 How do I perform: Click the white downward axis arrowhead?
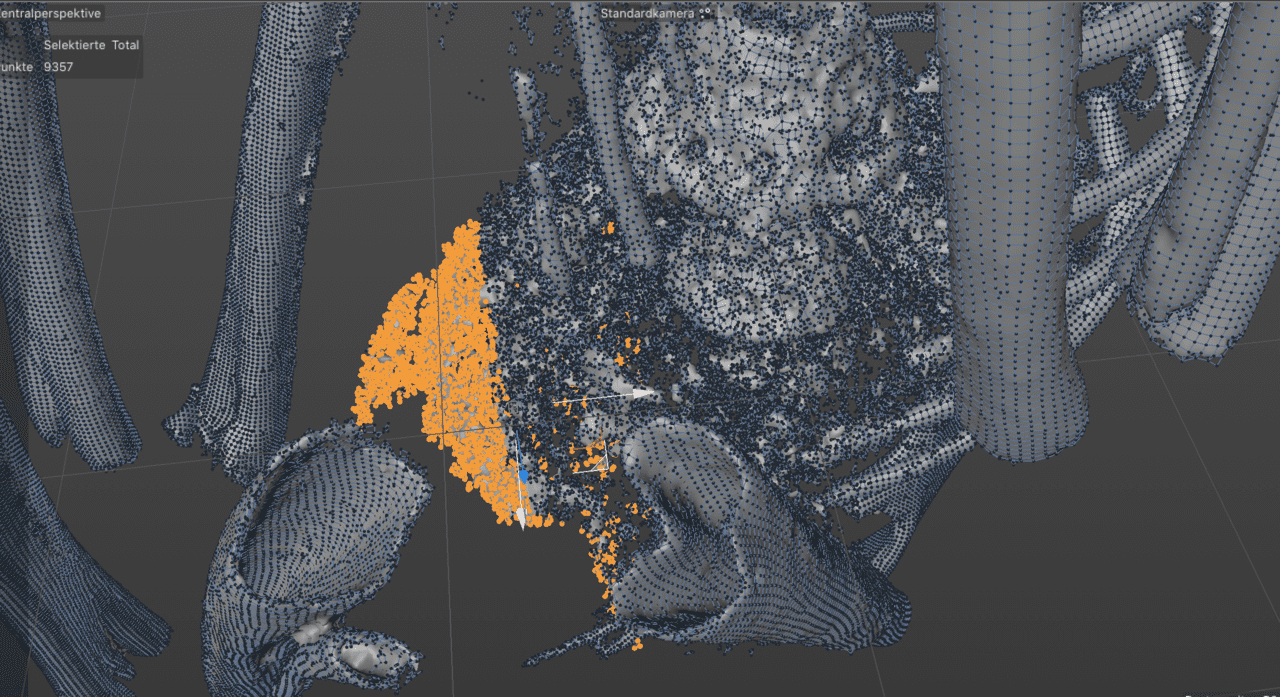520,518
